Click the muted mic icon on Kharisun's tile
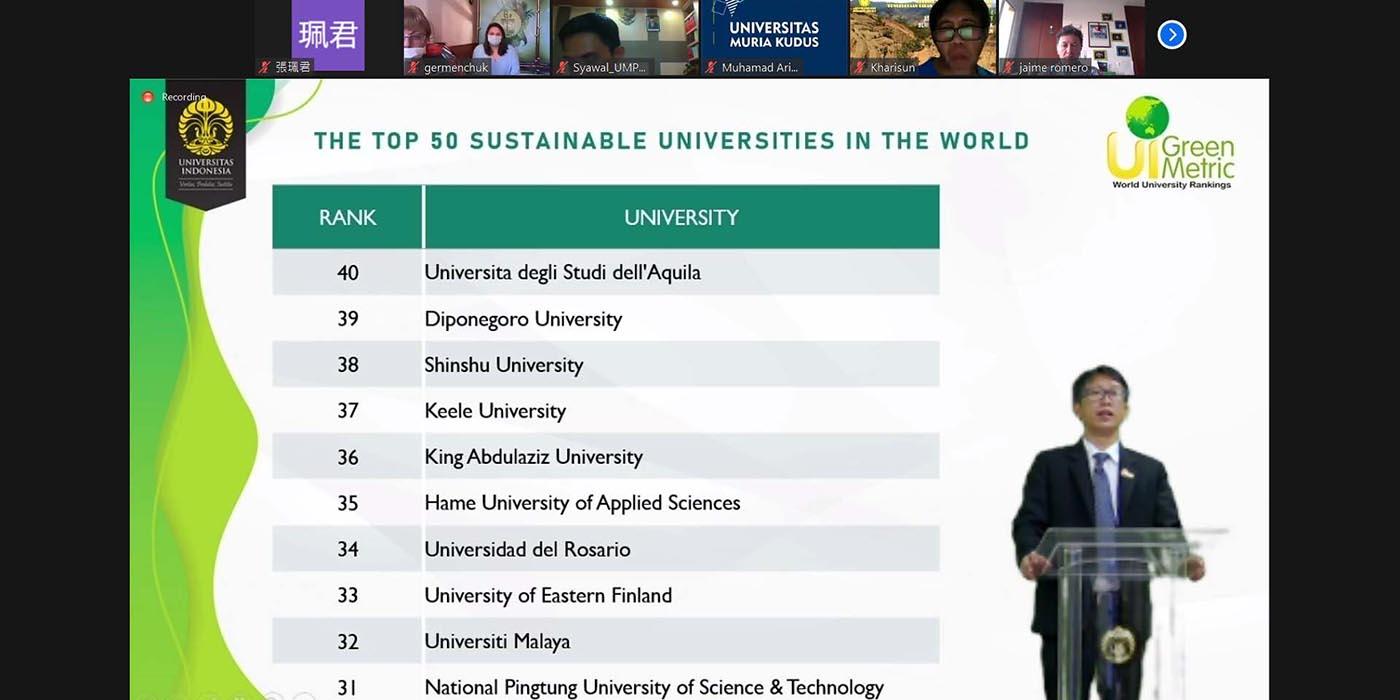The image size is (1400, 700). tap(859, 66)
